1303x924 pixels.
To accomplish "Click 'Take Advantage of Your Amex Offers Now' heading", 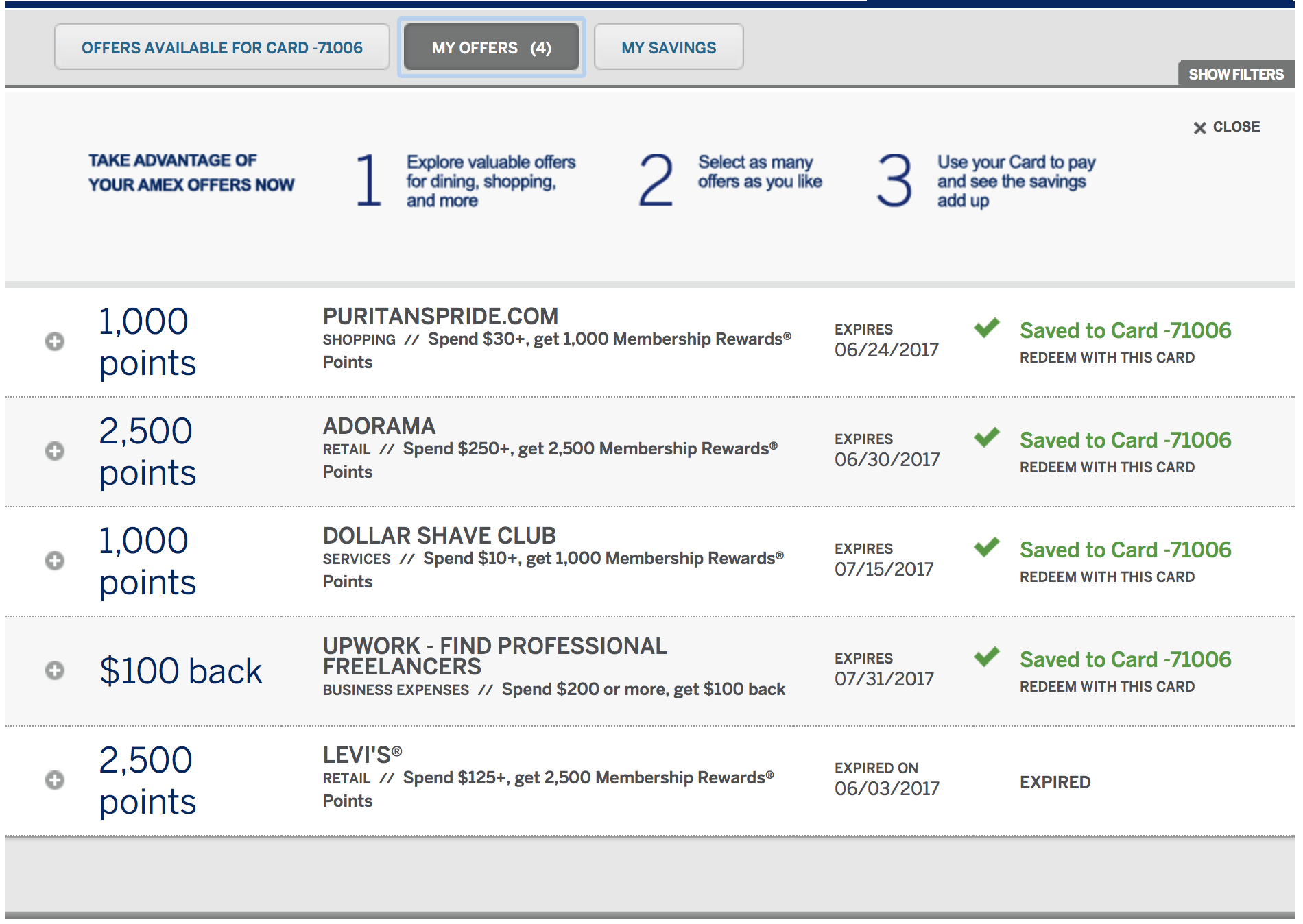I will click(x=191, y=172).
